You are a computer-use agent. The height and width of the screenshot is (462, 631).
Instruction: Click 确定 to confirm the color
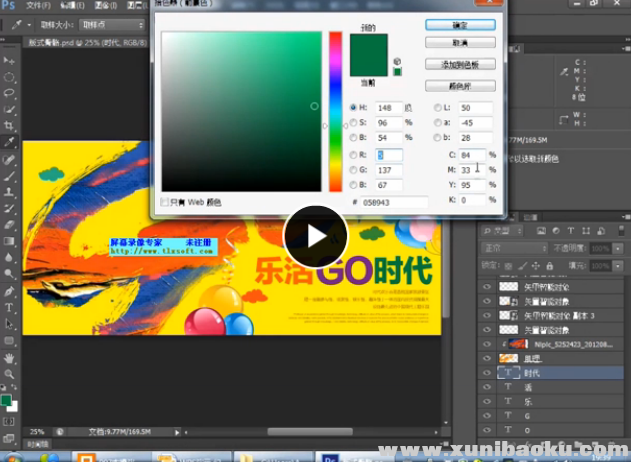[460, 24]
